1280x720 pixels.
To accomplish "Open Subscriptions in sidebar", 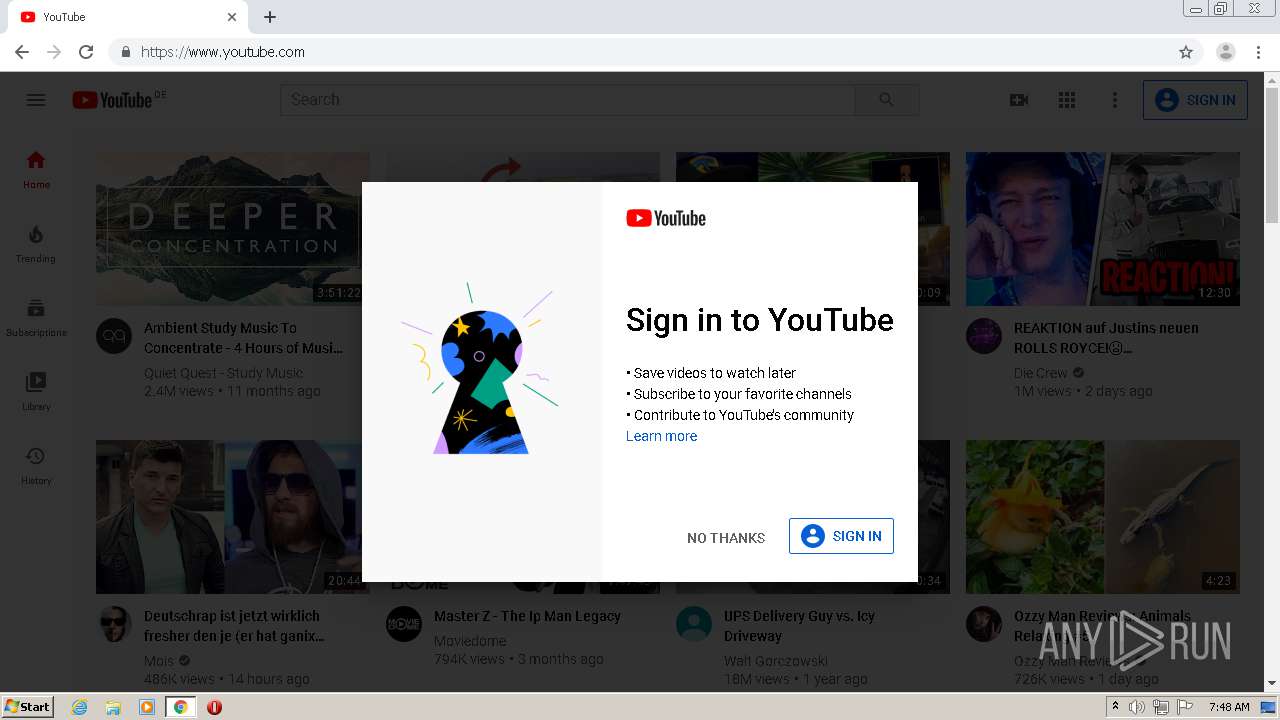I will tap(36, 317).
